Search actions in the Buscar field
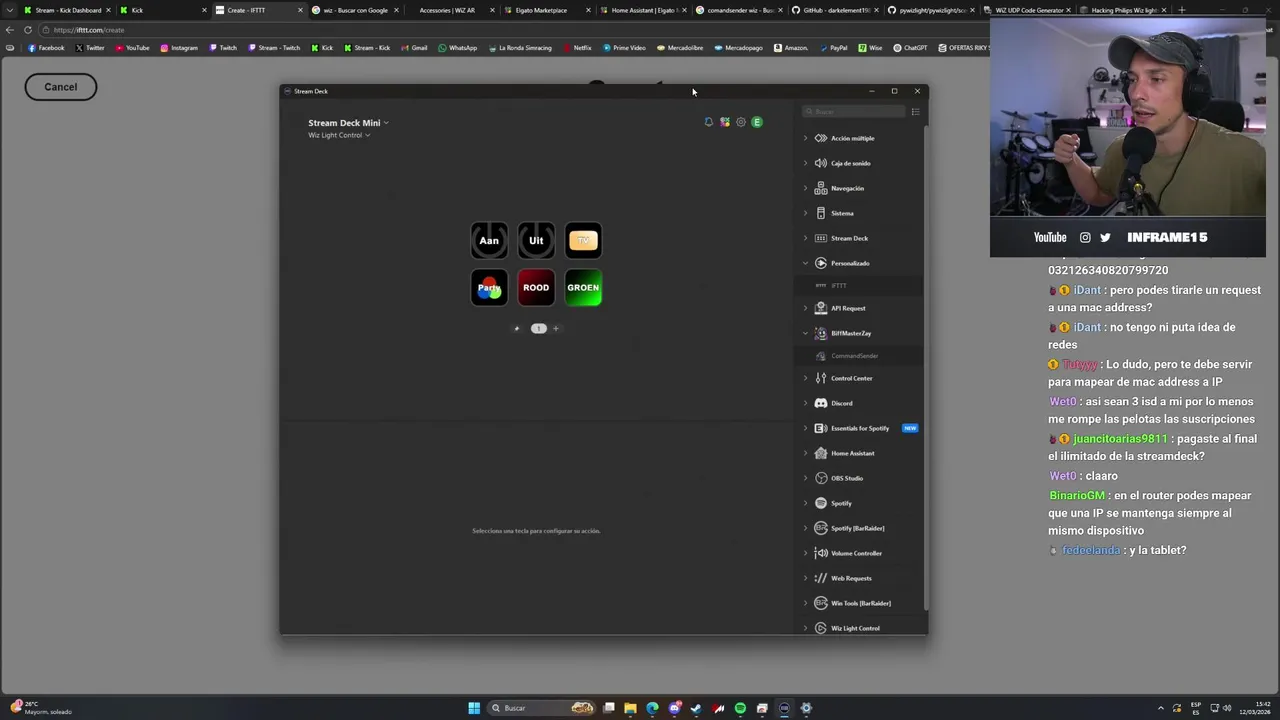This screenshot has width=1280, height=720. point(855,112)
